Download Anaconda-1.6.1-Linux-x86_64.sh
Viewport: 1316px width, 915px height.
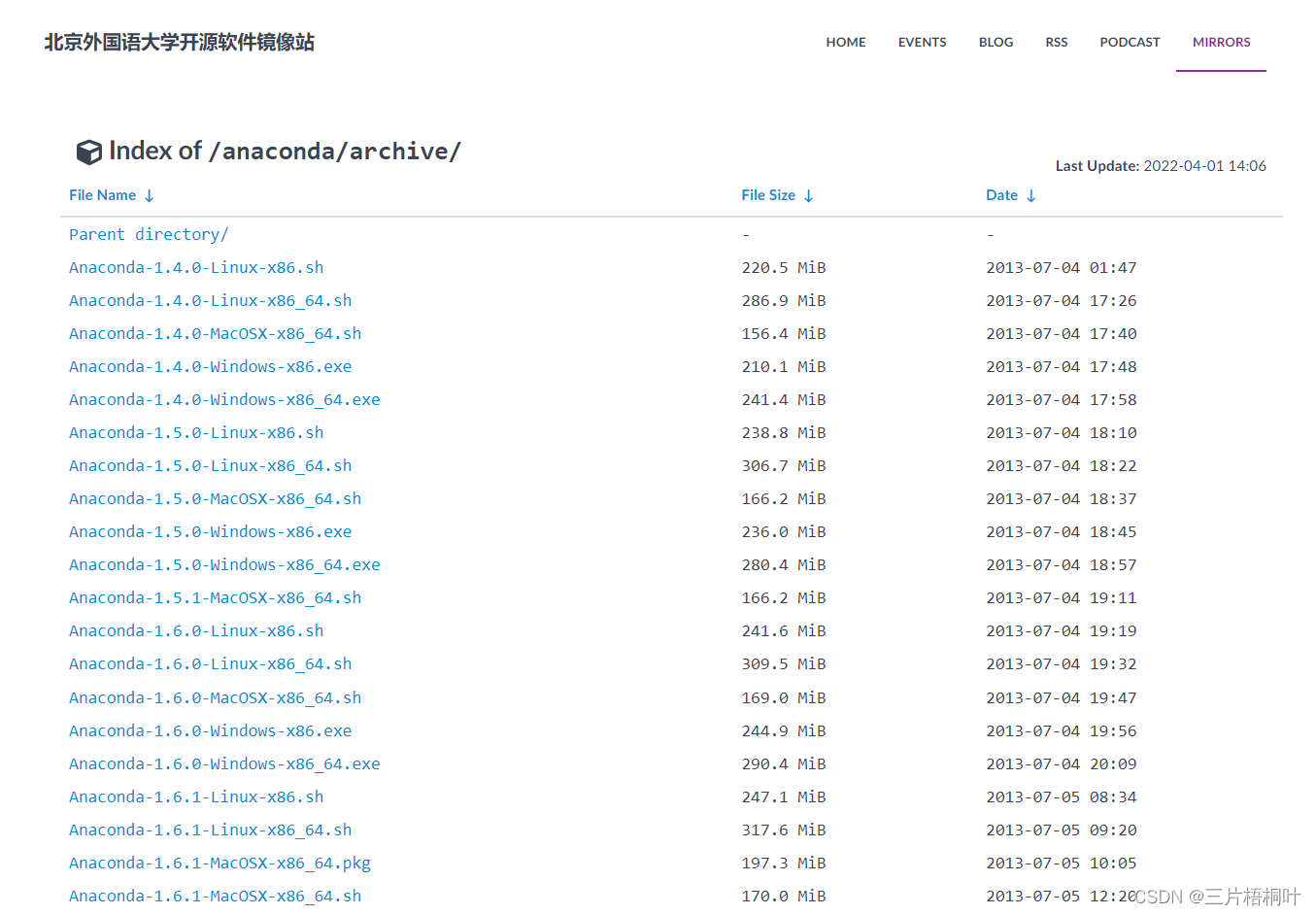coord(211,830)
